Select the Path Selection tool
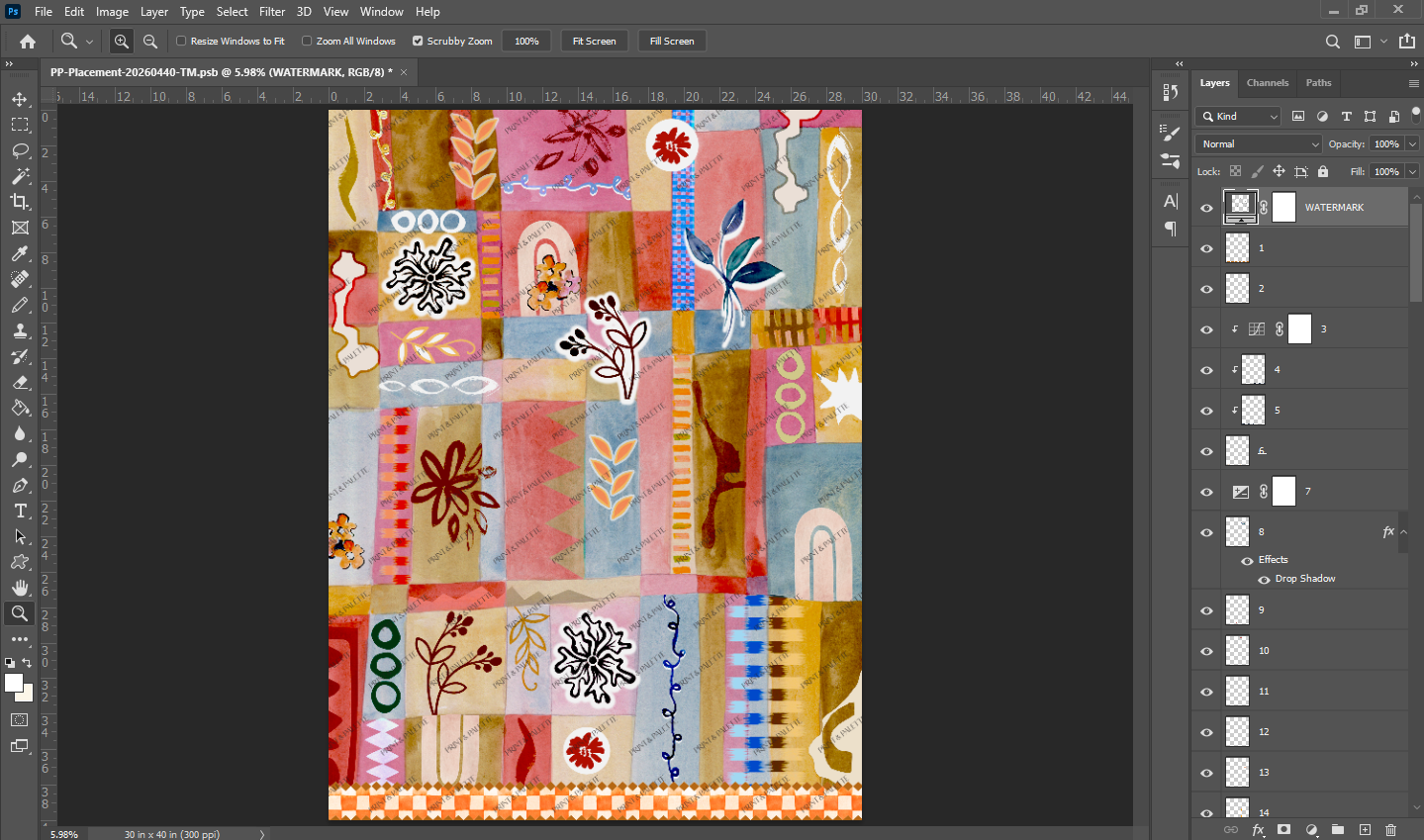 pos(20,536)
